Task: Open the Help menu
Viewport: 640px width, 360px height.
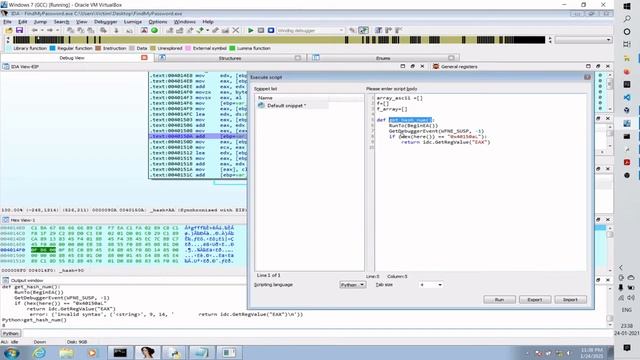Action: (208, 22)
